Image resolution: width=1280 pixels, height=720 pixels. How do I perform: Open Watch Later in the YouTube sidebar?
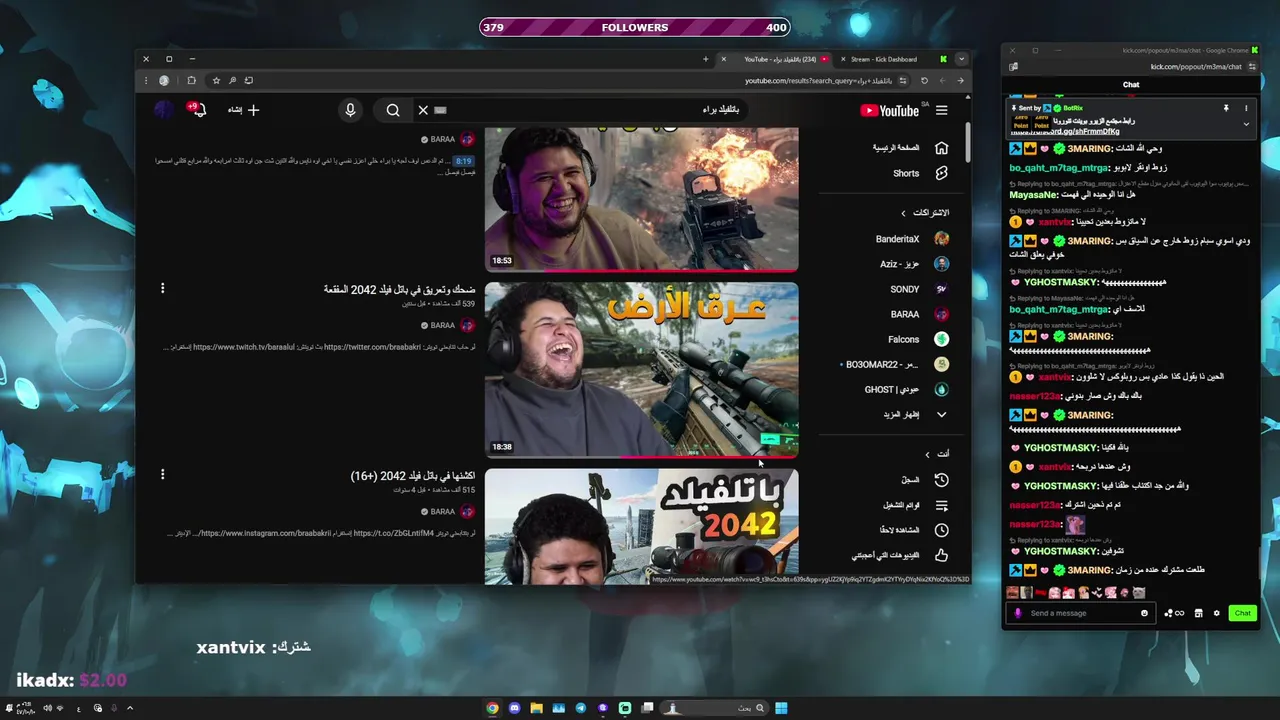914,530
